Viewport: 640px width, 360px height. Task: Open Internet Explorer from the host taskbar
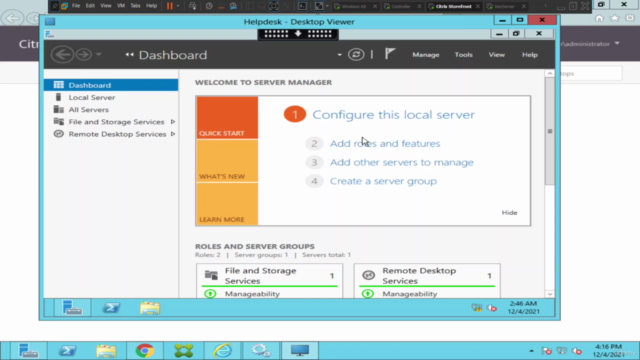(x=223, y=351)
